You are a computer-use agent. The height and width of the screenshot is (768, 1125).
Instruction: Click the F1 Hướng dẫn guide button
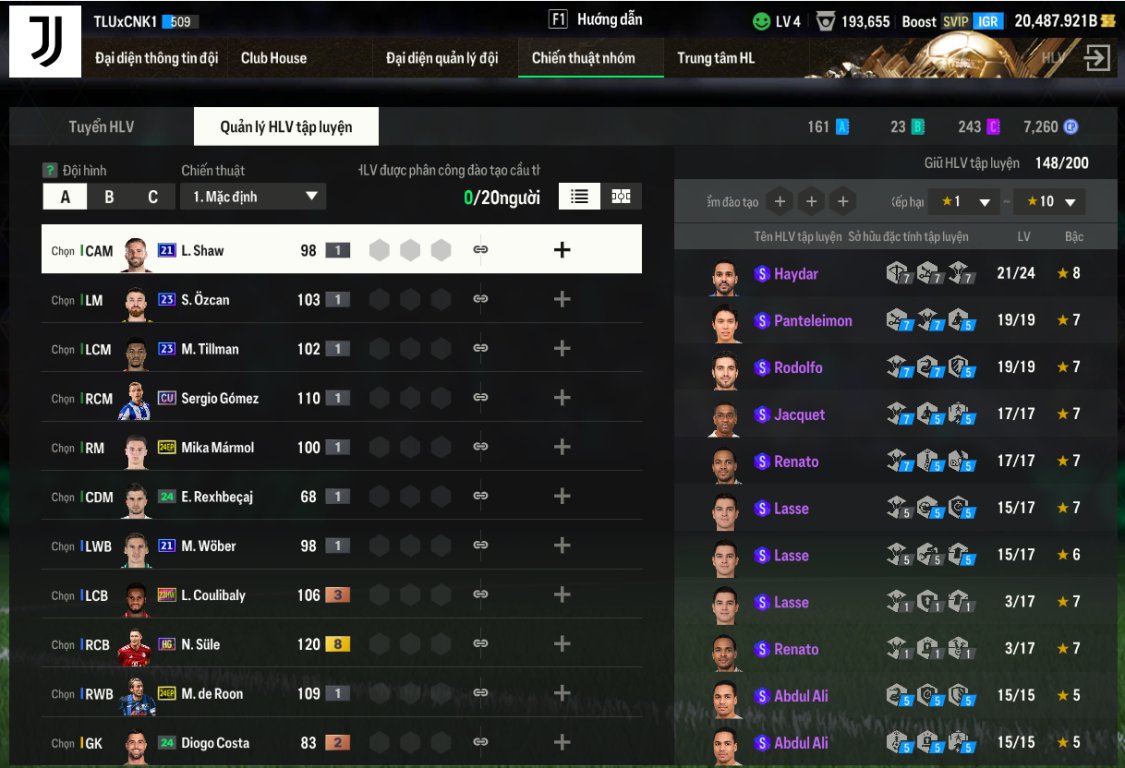[x=596, y=19]
